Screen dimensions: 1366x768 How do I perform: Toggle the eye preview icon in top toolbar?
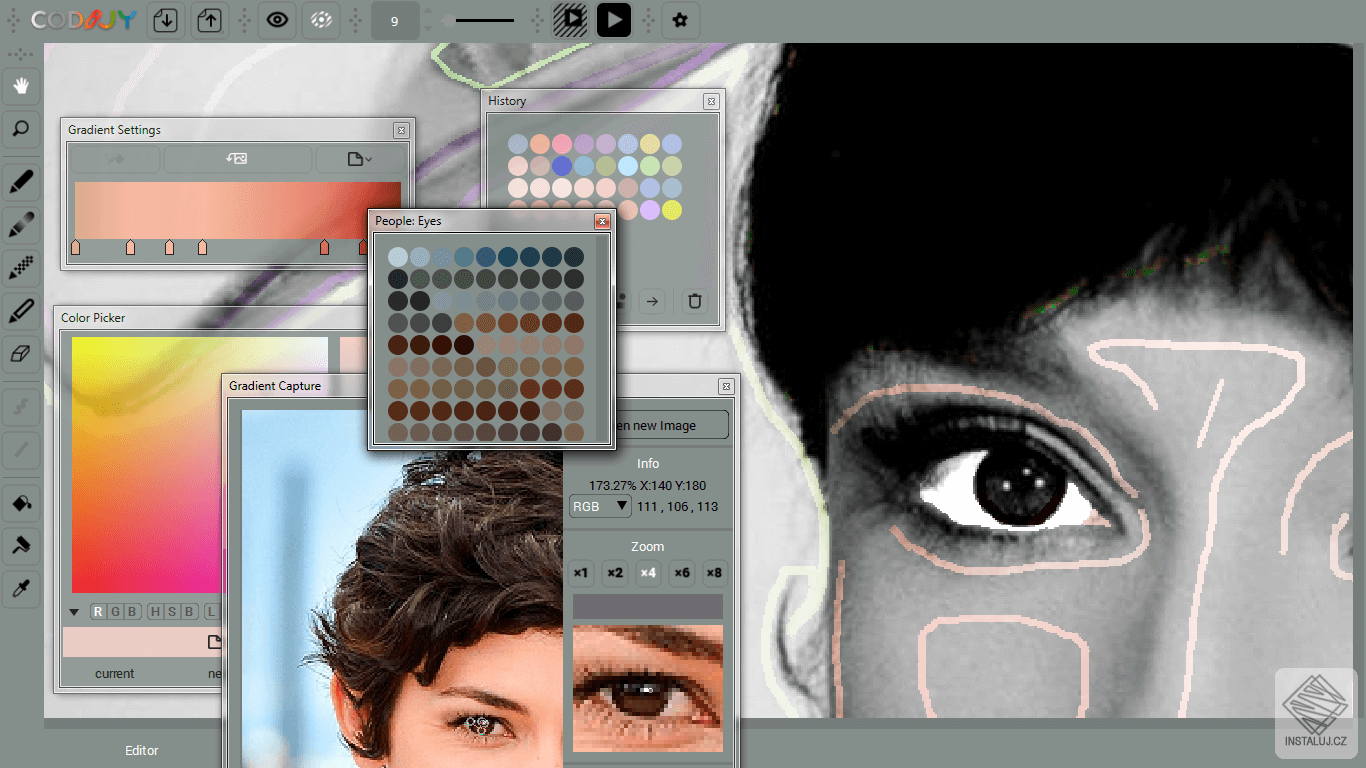(x=277, y=20)
